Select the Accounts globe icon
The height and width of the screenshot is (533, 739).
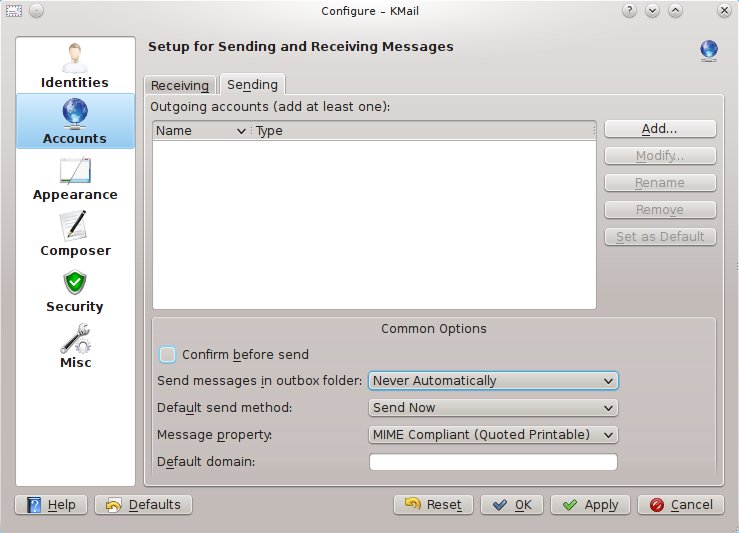click(75, 114)
